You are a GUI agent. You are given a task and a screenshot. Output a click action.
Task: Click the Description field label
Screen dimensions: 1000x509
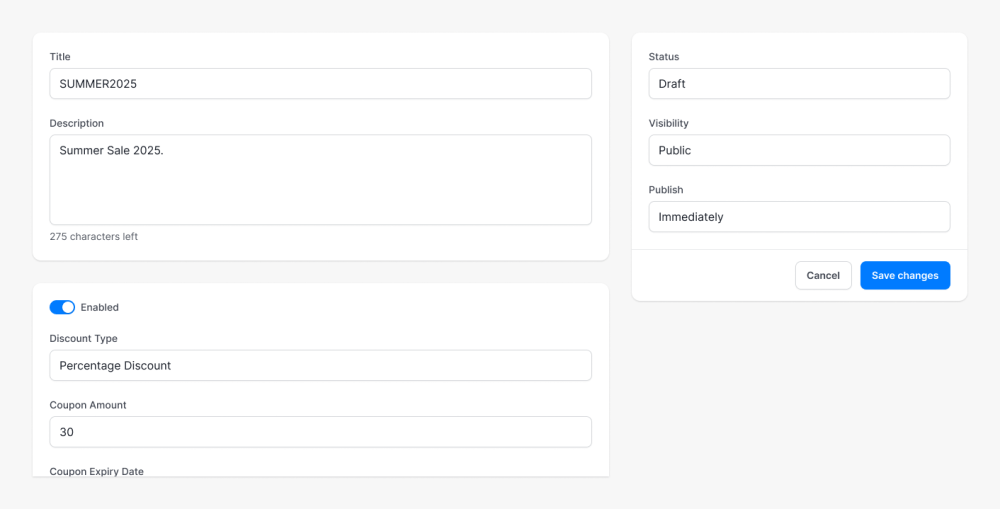[77, 123]
